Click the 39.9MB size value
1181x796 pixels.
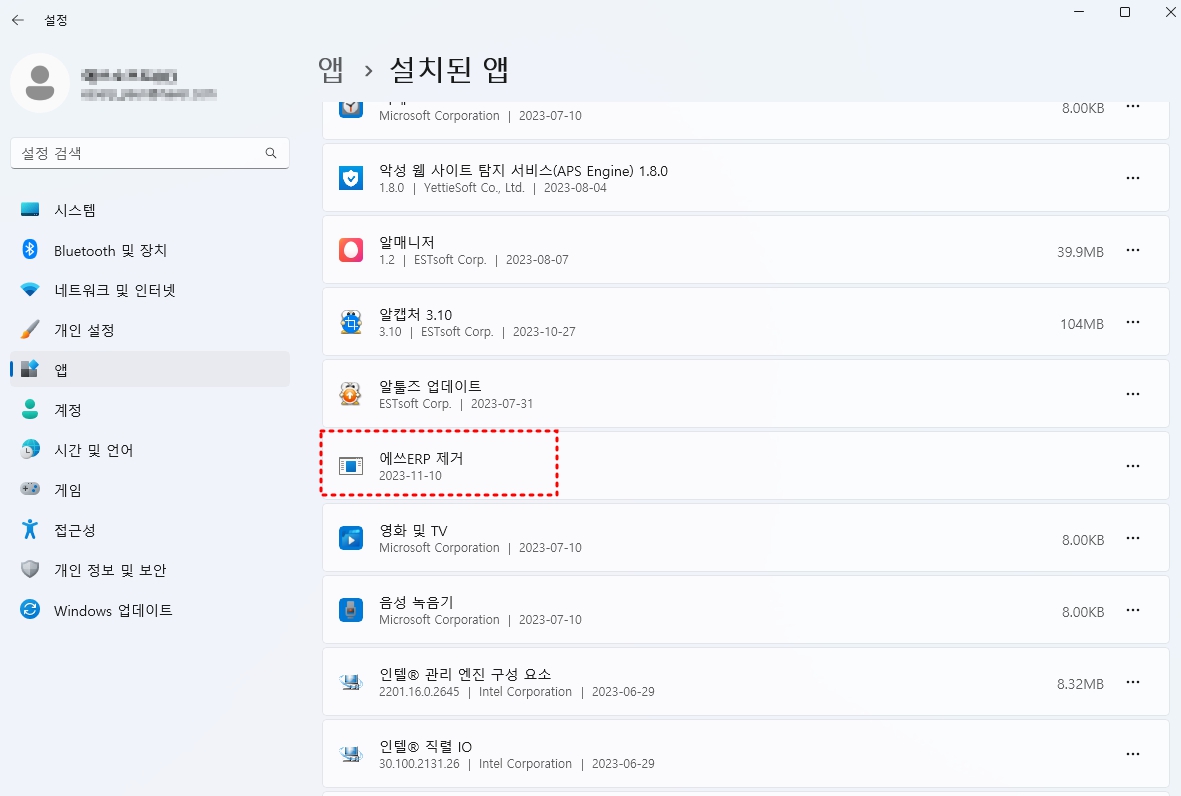pos(1080,252)
